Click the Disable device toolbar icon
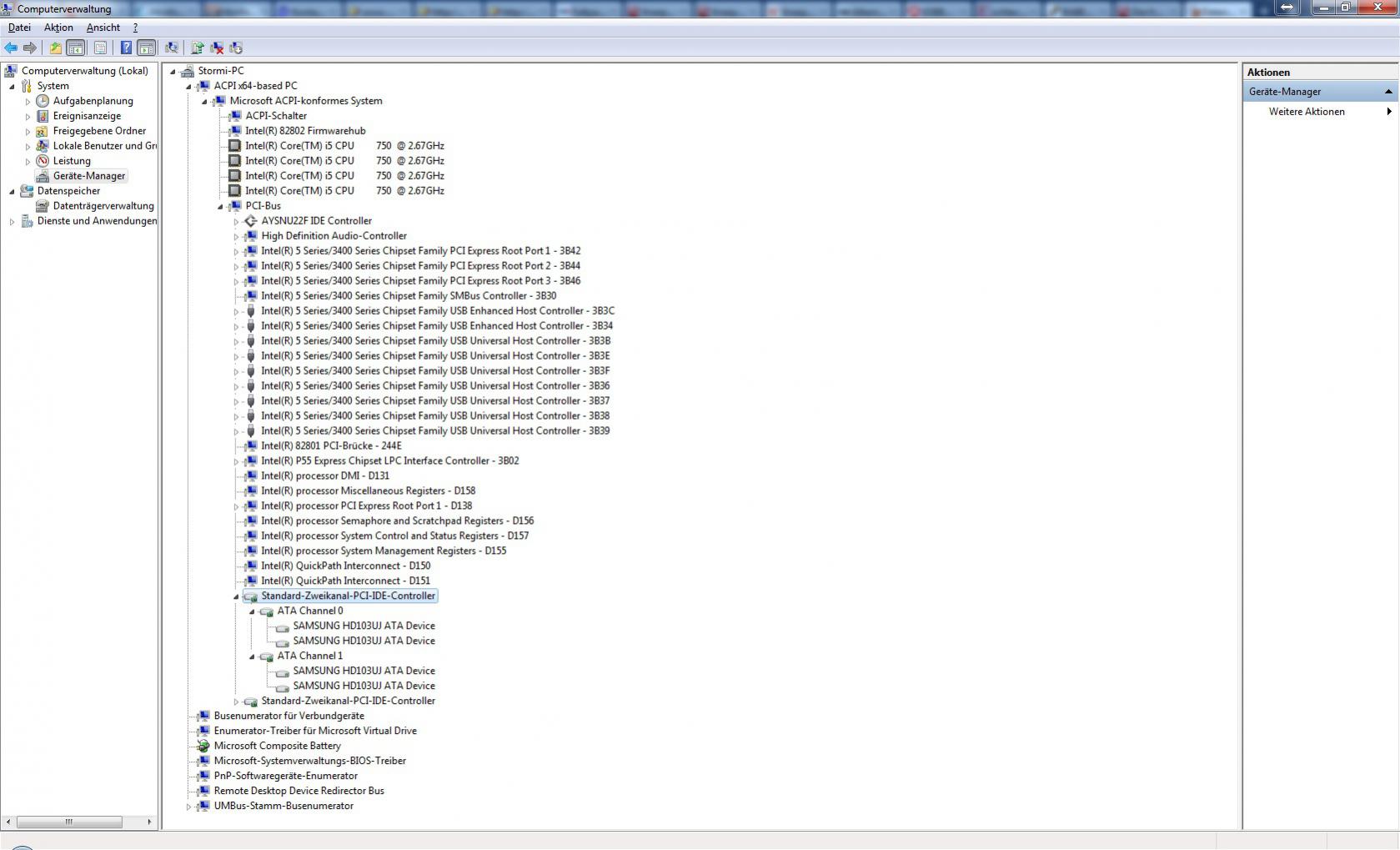This screenshot has width=1400, height=850. click(236, 48)
